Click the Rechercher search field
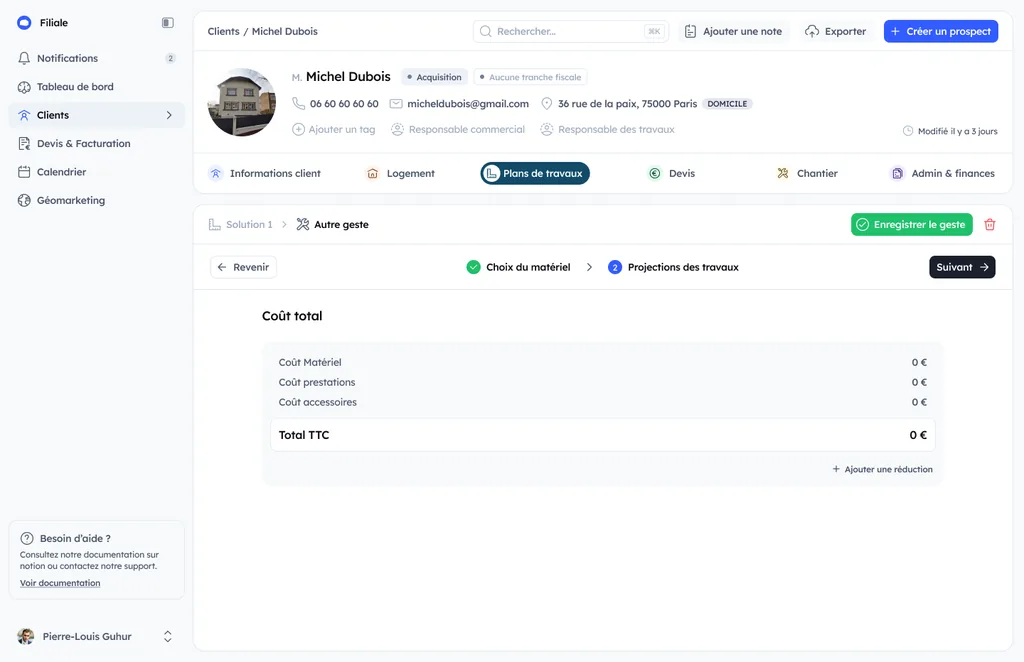The image size is (1024, 662). 571,31
